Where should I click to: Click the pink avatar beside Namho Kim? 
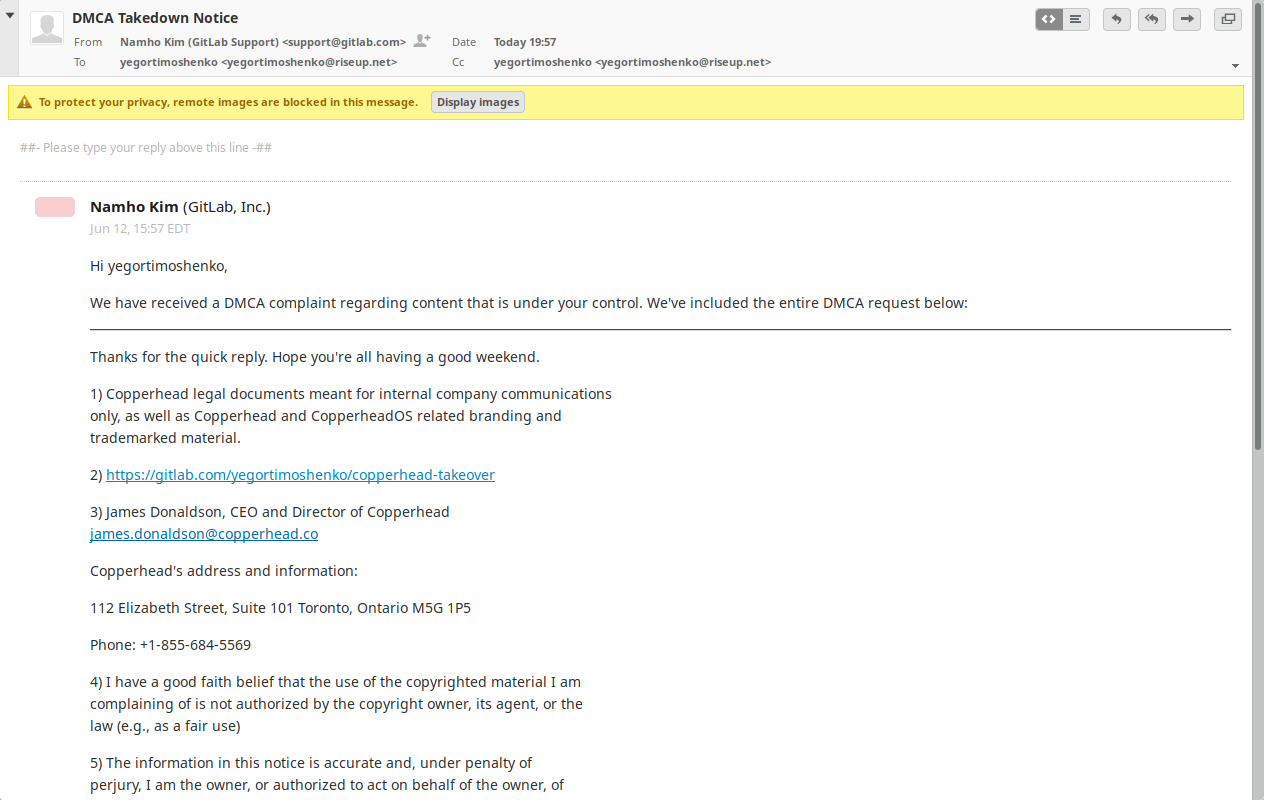coord(55,207)
